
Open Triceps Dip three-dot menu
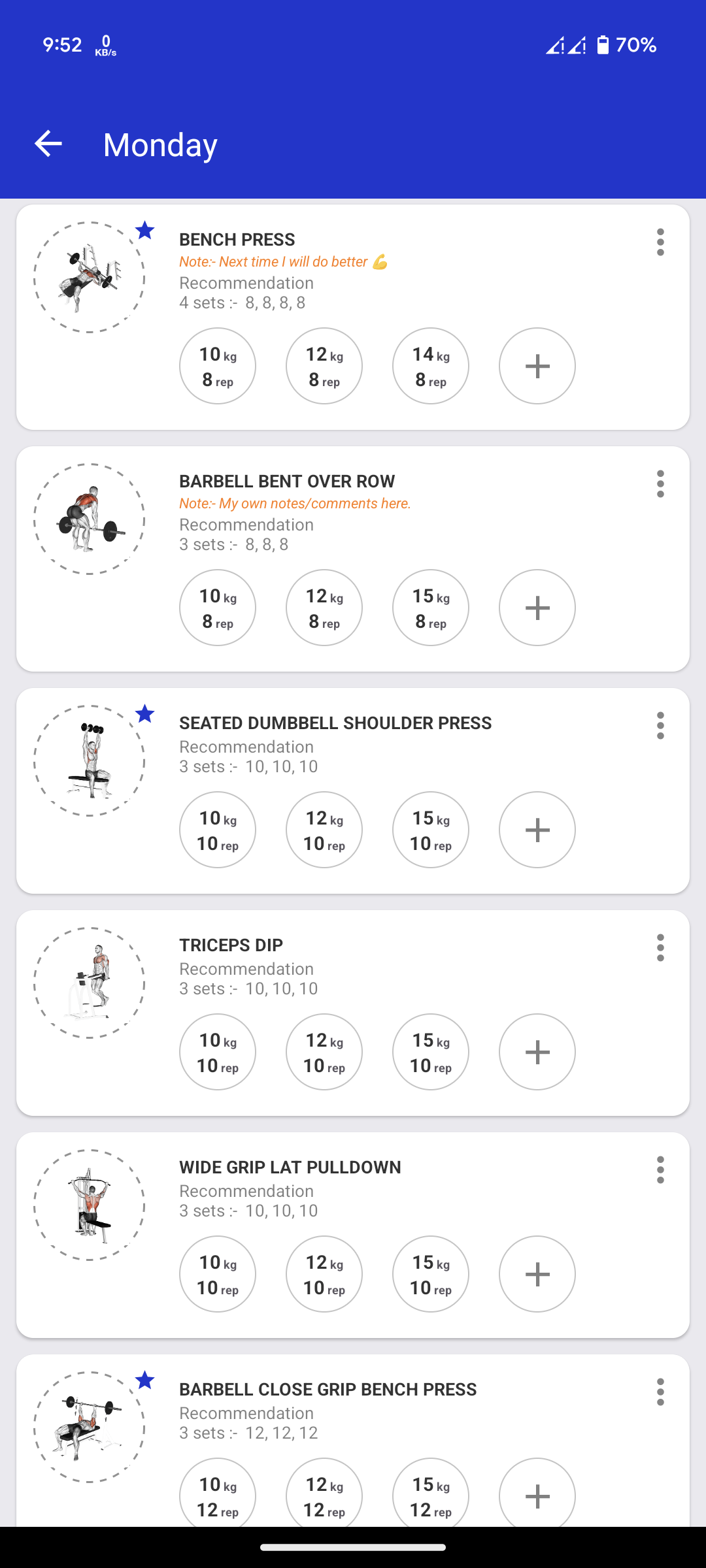tap(660, 948)
